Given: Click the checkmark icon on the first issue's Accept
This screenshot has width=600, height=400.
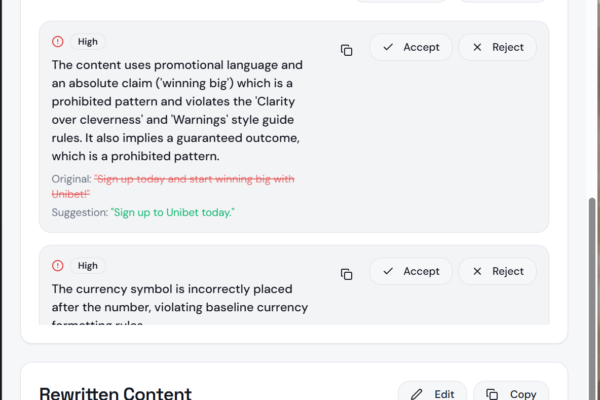Looking at the screenshot, I should click(x=388, y=47).
